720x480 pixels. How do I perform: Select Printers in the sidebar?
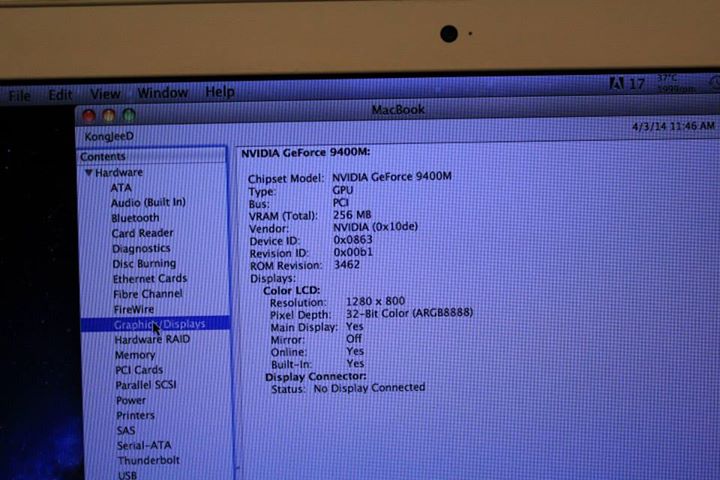(x=135, y=415)
